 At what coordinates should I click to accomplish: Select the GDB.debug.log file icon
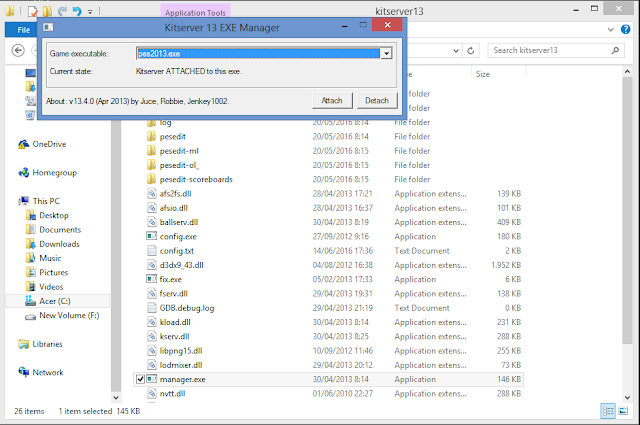[x=152, y=308]
